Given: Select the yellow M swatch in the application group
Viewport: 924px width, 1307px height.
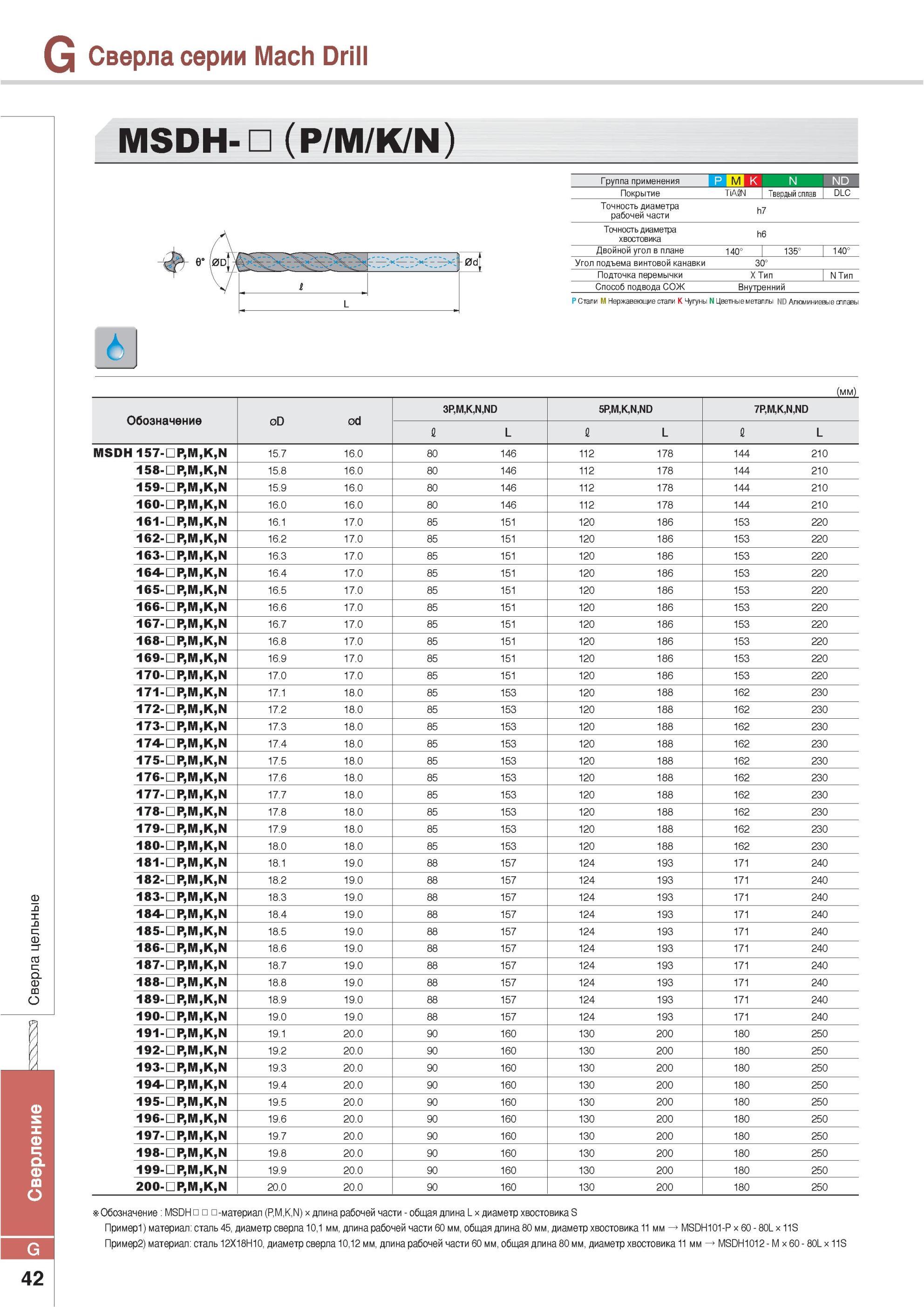Looking at the screenshot, I should point(735,180).
